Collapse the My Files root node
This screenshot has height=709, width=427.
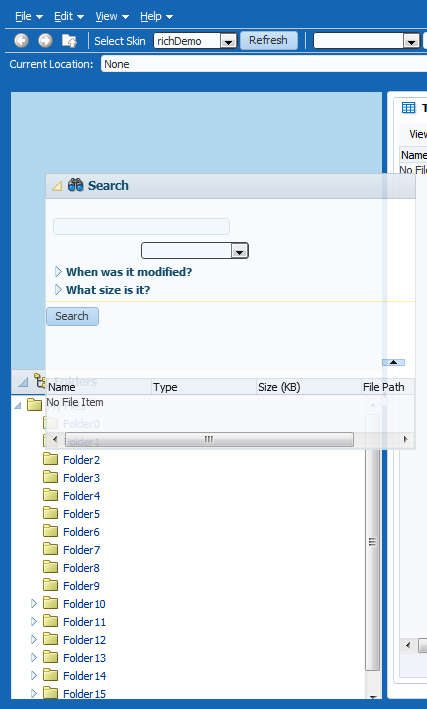click(18, 405)
